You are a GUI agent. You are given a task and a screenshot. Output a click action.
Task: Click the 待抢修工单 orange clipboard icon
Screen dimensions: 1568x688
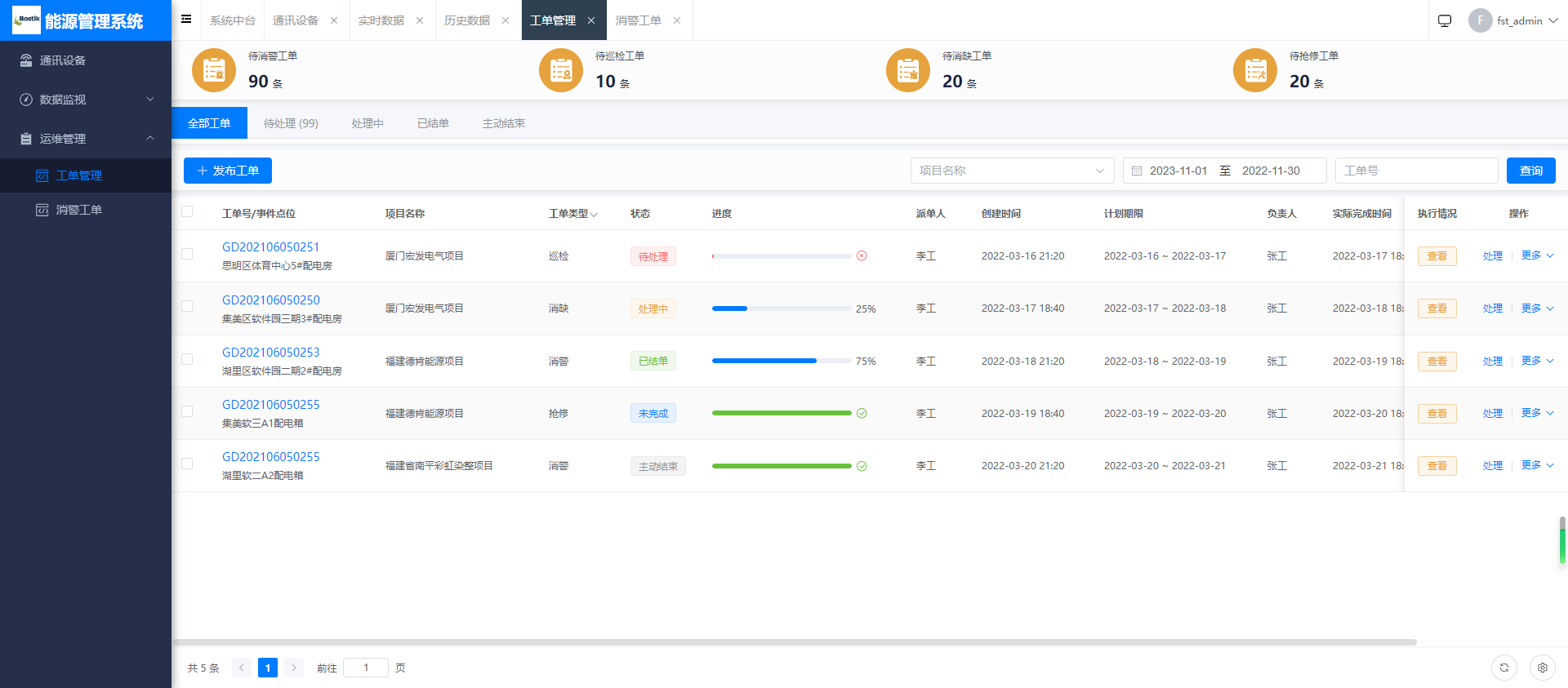click(x=1255, y=70)
